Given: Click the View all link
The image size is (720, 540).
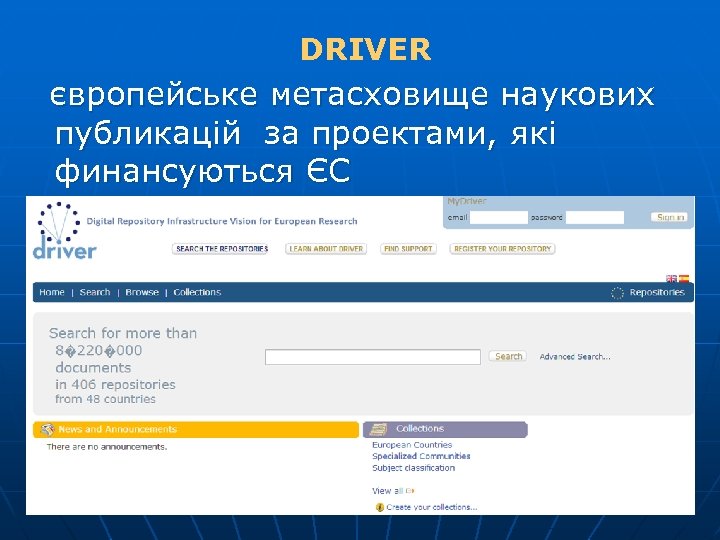Looking at the screenshot, I should [x=388, y=491].
